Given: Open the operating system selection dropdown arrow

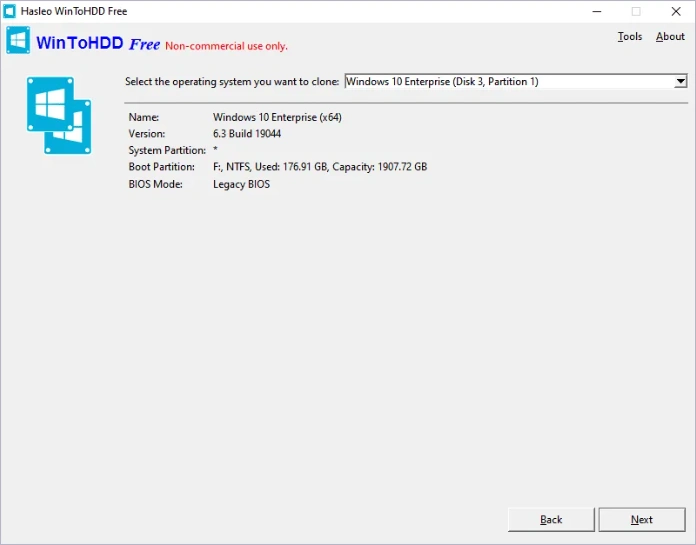Looking at the screenshot, I should (680, 81).
